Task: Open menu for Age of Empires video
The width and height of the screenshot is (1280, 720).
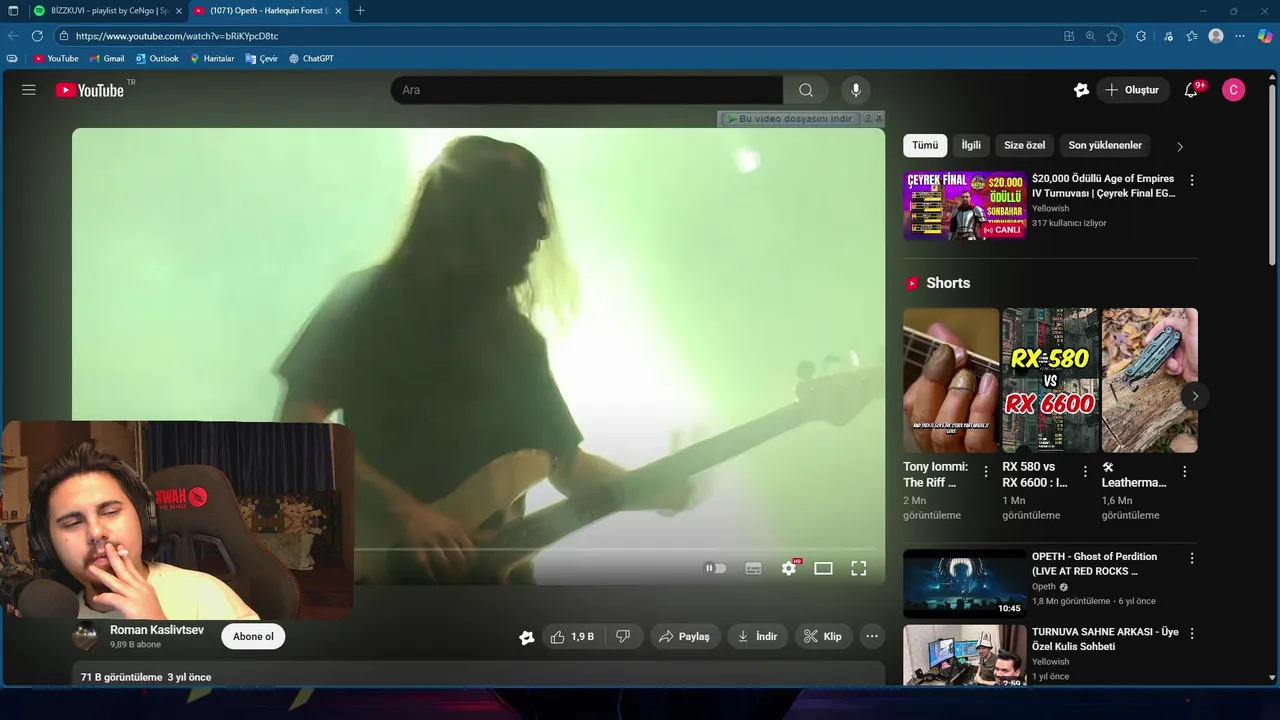Action: (x=1191, y=181)
